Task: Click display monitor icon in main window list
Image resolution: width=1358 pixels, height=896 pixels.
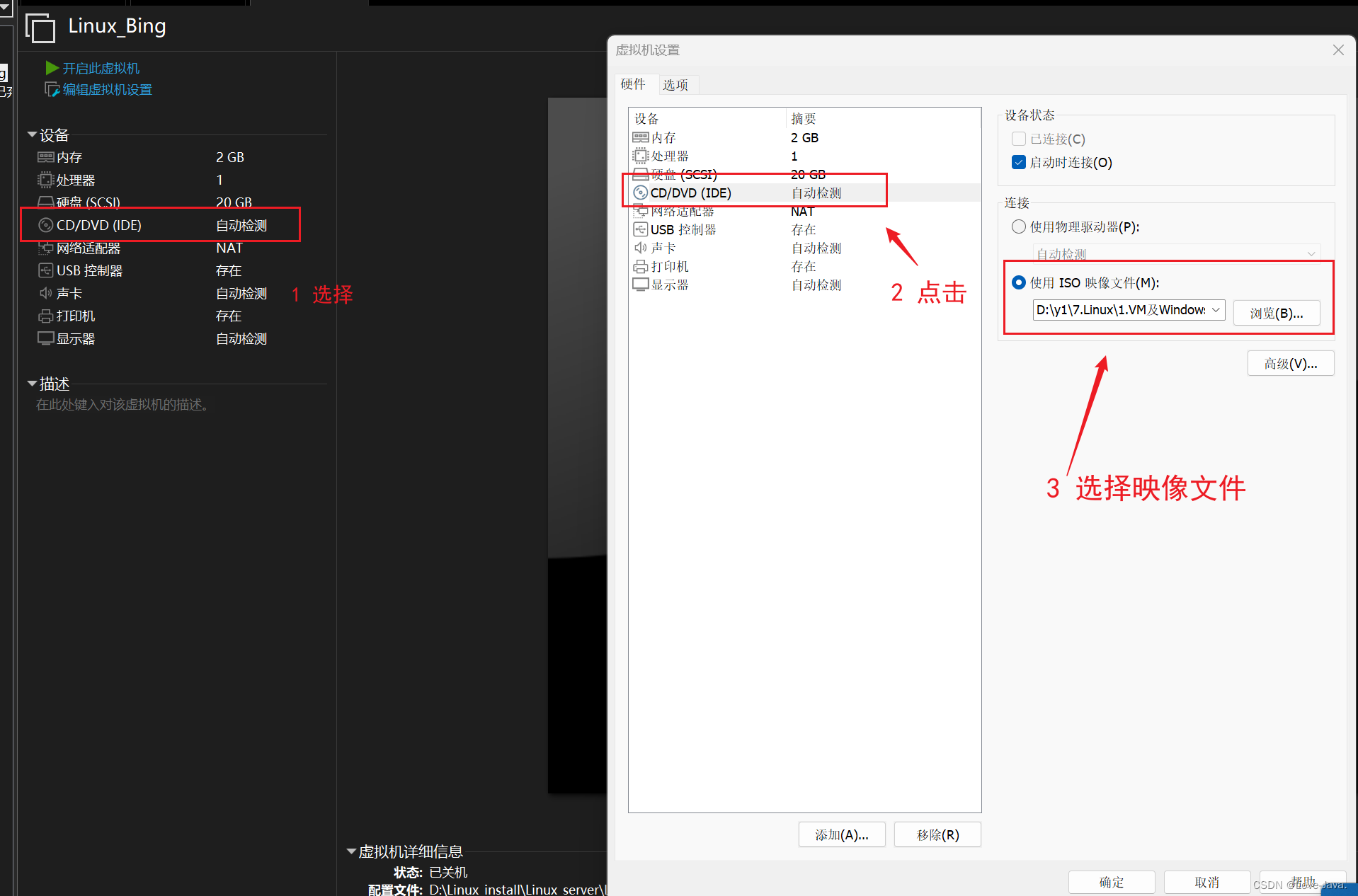Action: click(46, 338)
